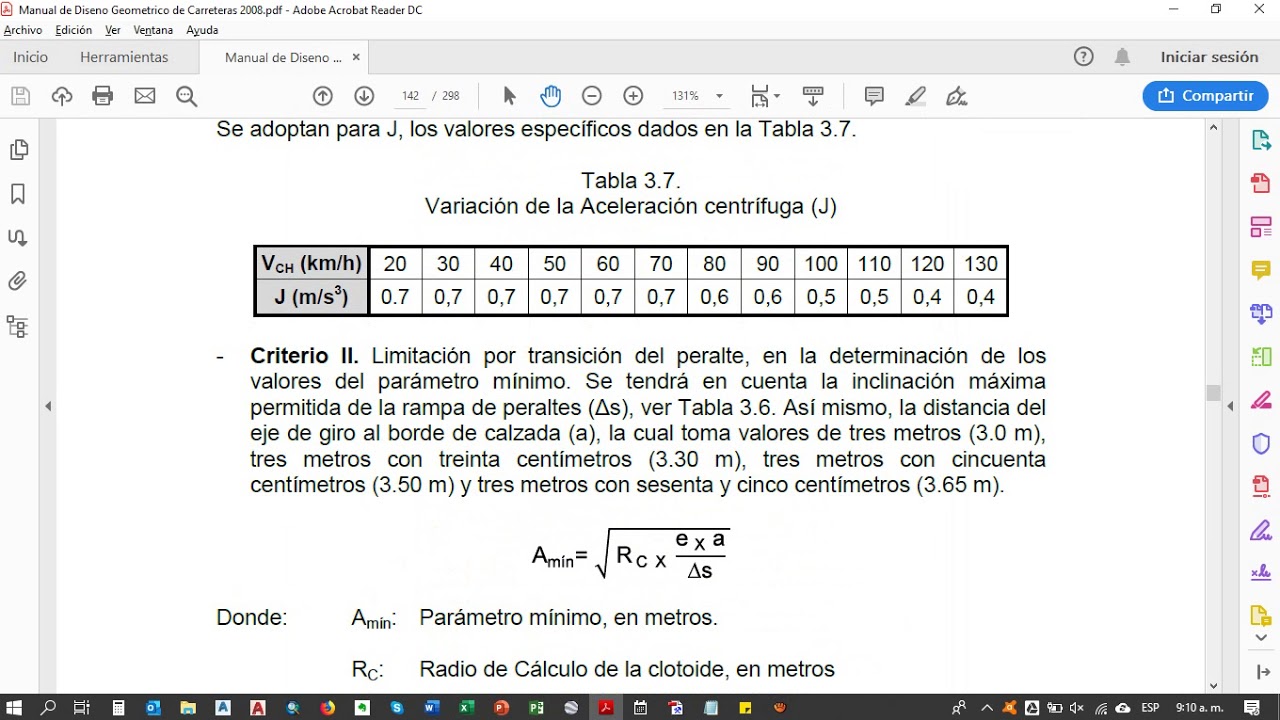Open Send for comments tool in right pane
The image size is (1280, 720).
1261,616
